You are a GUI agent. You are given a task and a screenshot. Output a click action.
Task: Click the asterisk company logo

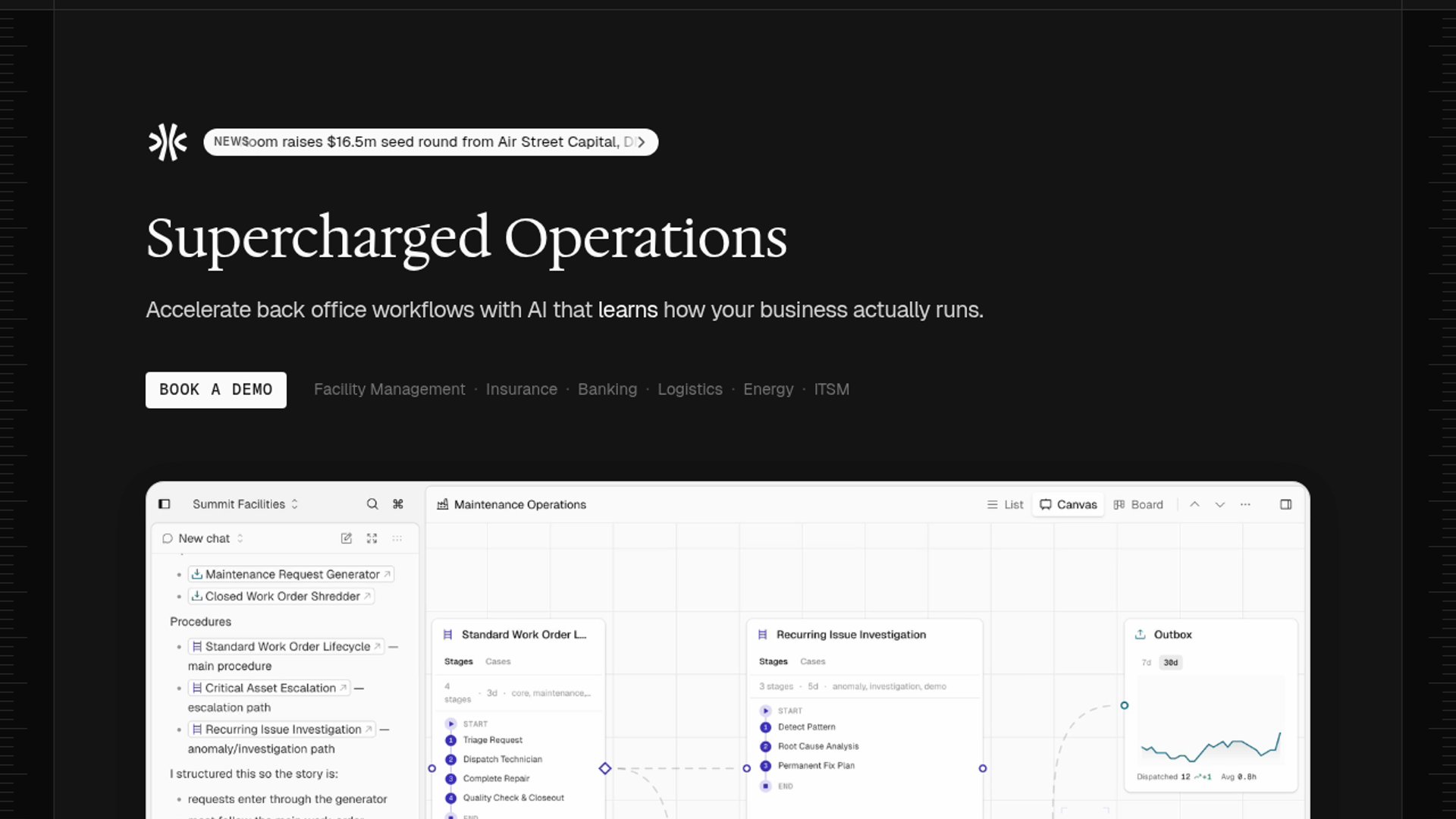168,142
